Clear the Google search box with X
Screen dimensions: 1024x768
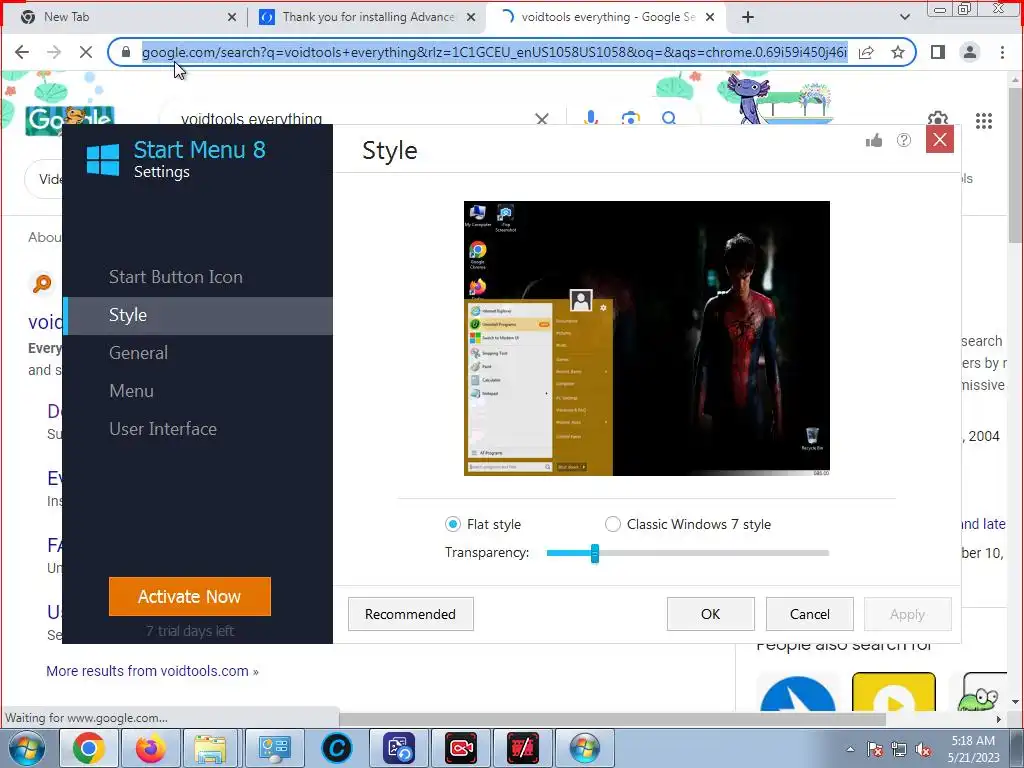click(x=542, y=119)
